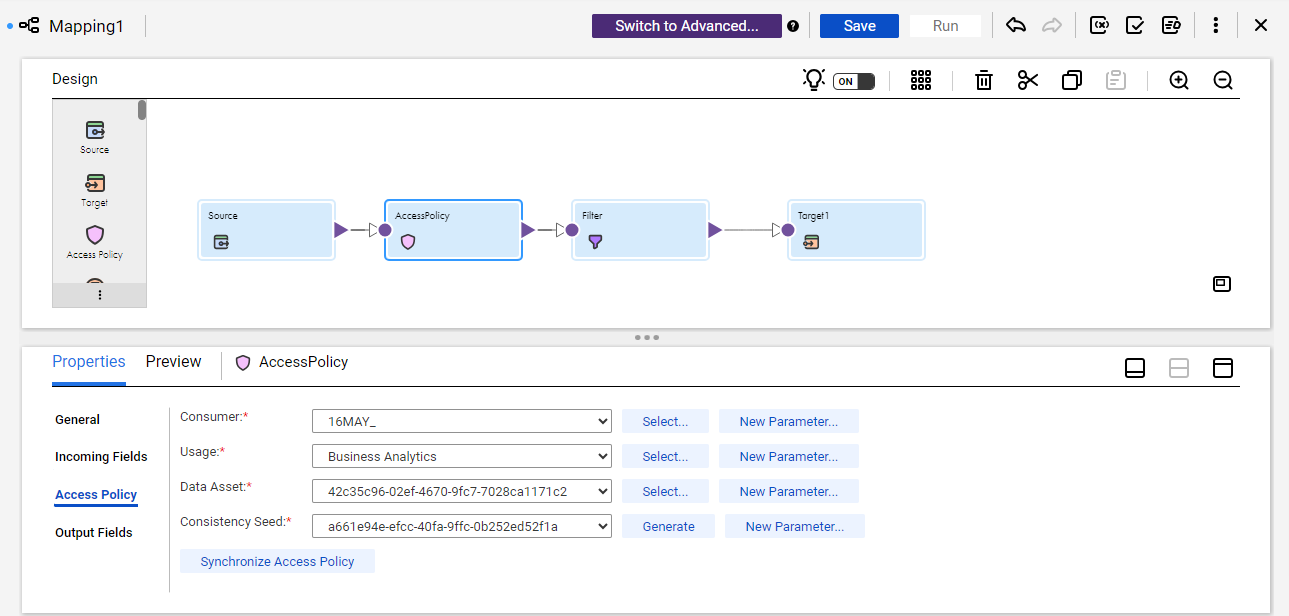Click Select button for Consumer
The width and height of the screenshot is (1289, 616).
coord(665,422)
